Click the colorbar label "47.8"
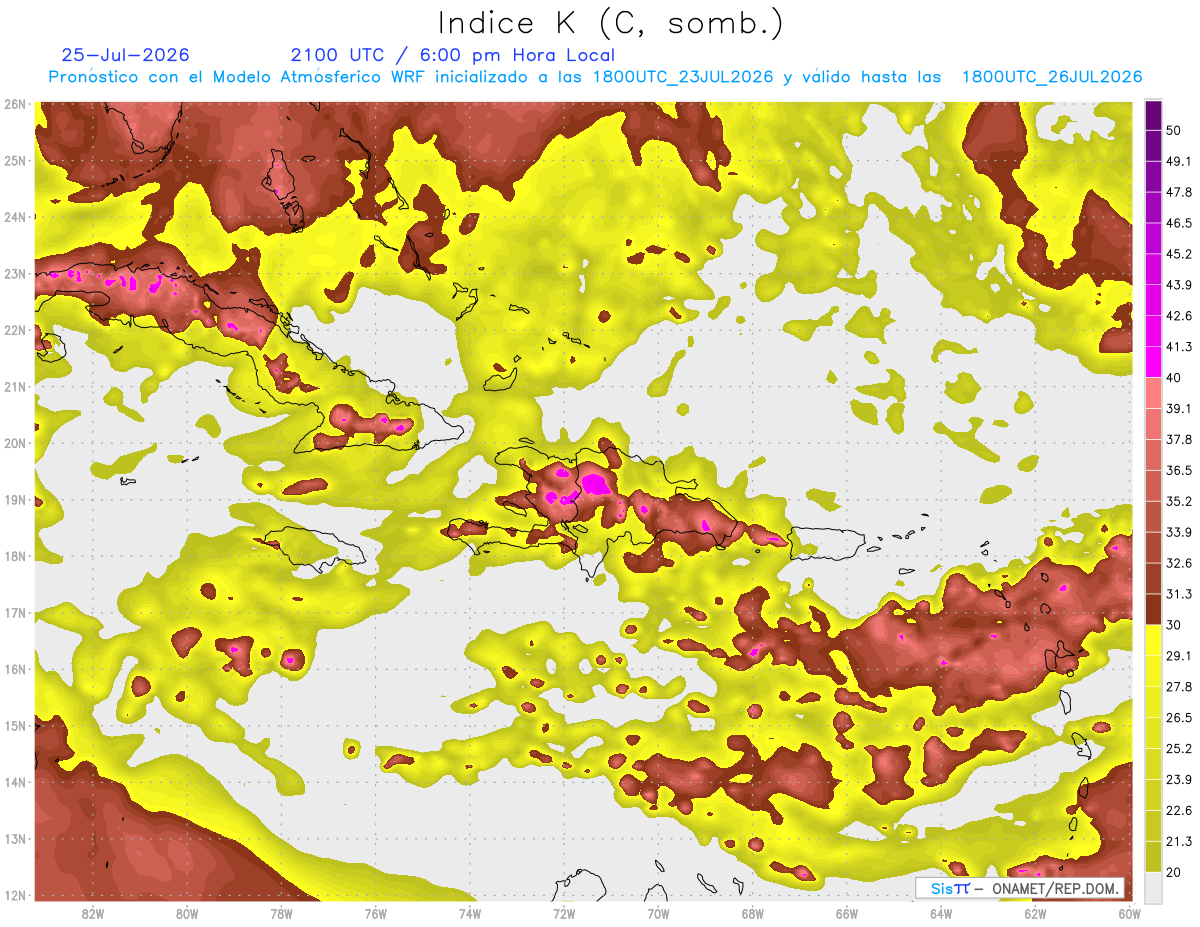This screenshot has height=927, width=1200. click(1179, 192)
